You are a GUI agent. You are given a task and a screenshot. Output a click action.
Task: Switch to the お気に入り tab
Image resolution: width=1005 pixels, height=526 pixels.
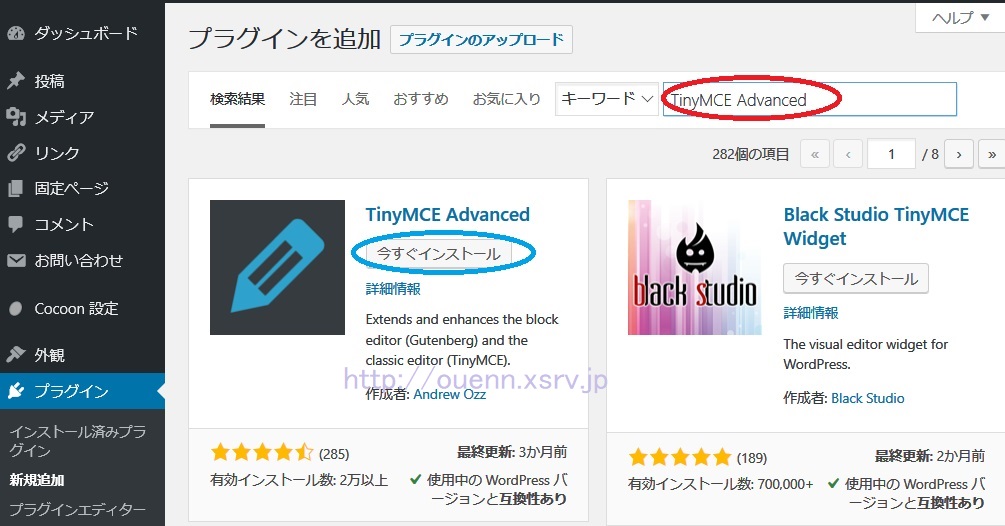506,99
